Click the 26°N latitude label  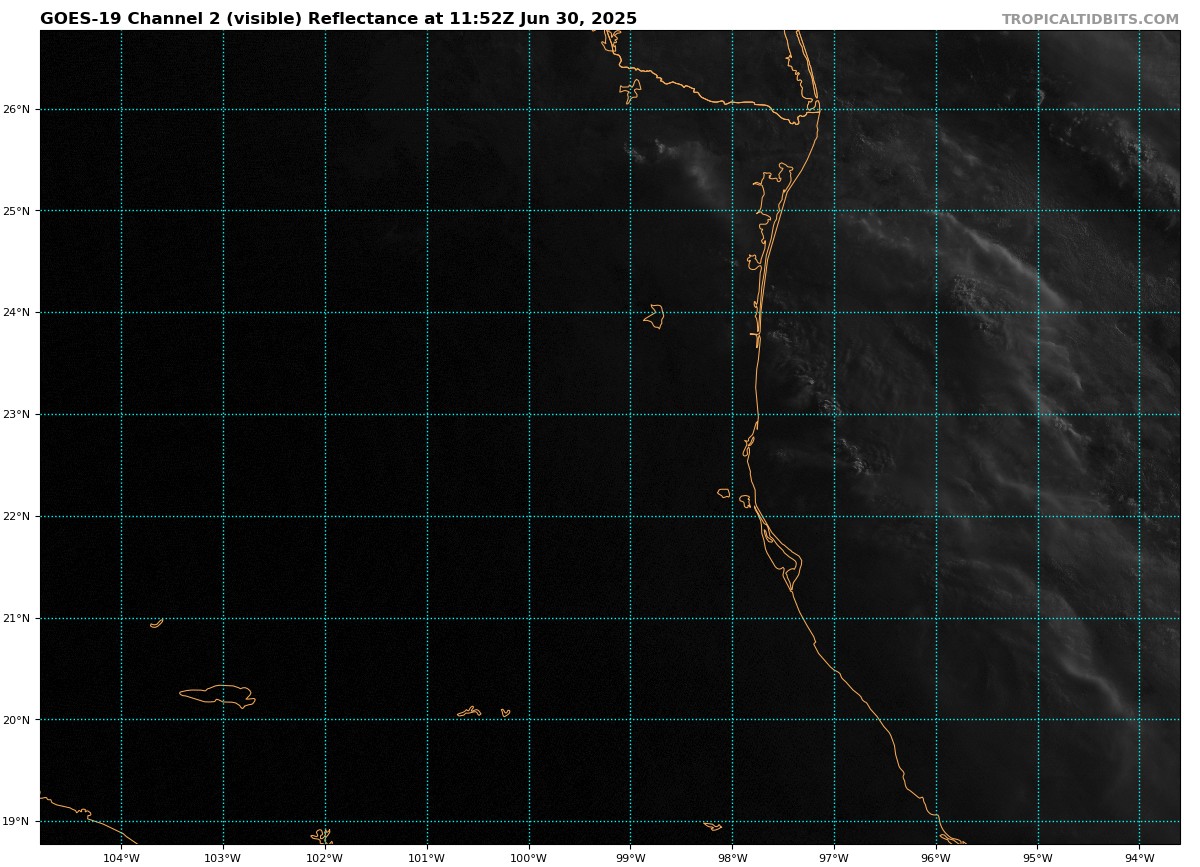pos(18,109)
